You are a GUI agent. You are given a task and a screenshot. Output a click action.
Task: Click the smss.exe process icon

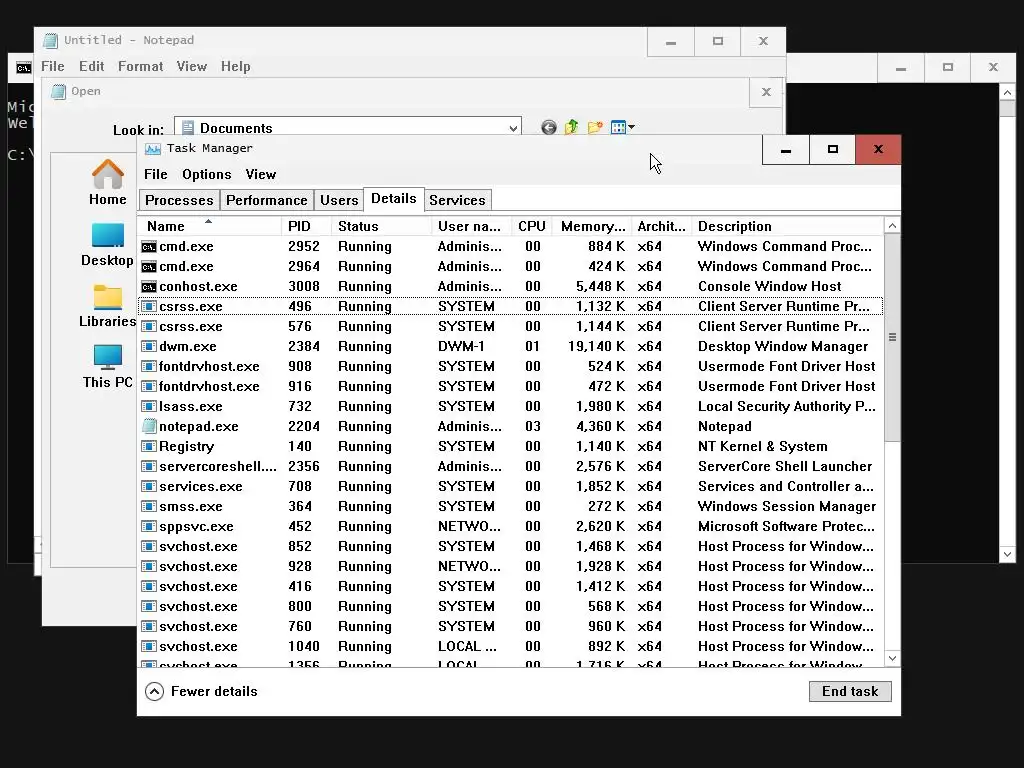click(x=149, y=506)
